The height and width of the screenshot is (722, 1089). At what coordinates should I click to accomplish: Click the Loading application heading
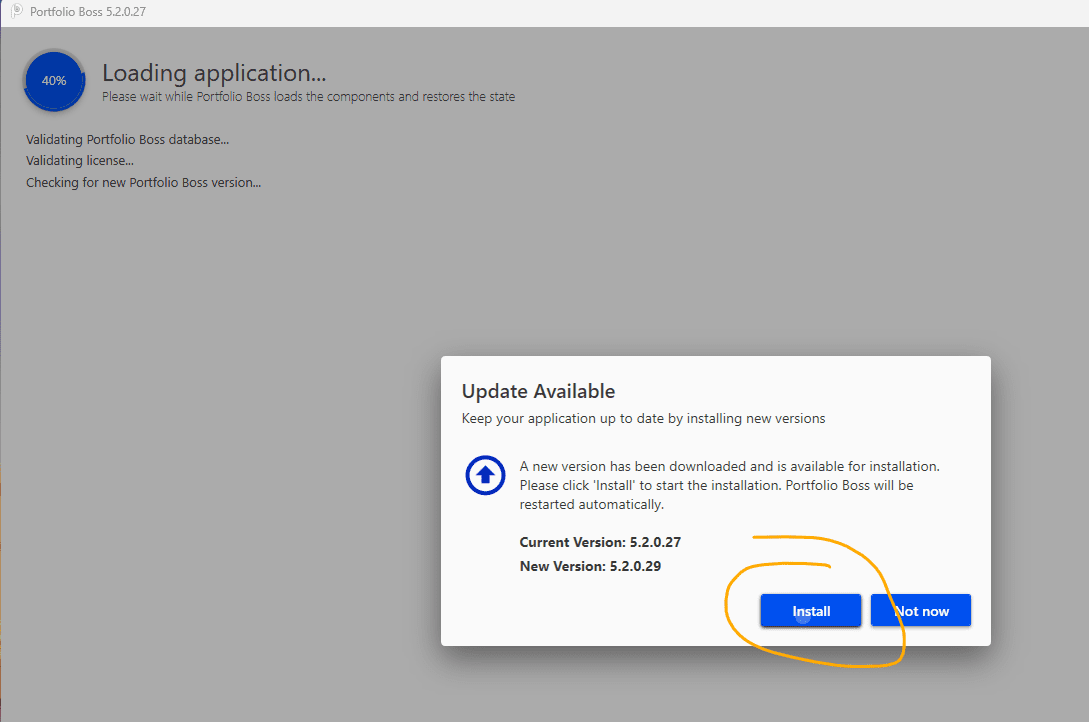(x=214, y=73)
